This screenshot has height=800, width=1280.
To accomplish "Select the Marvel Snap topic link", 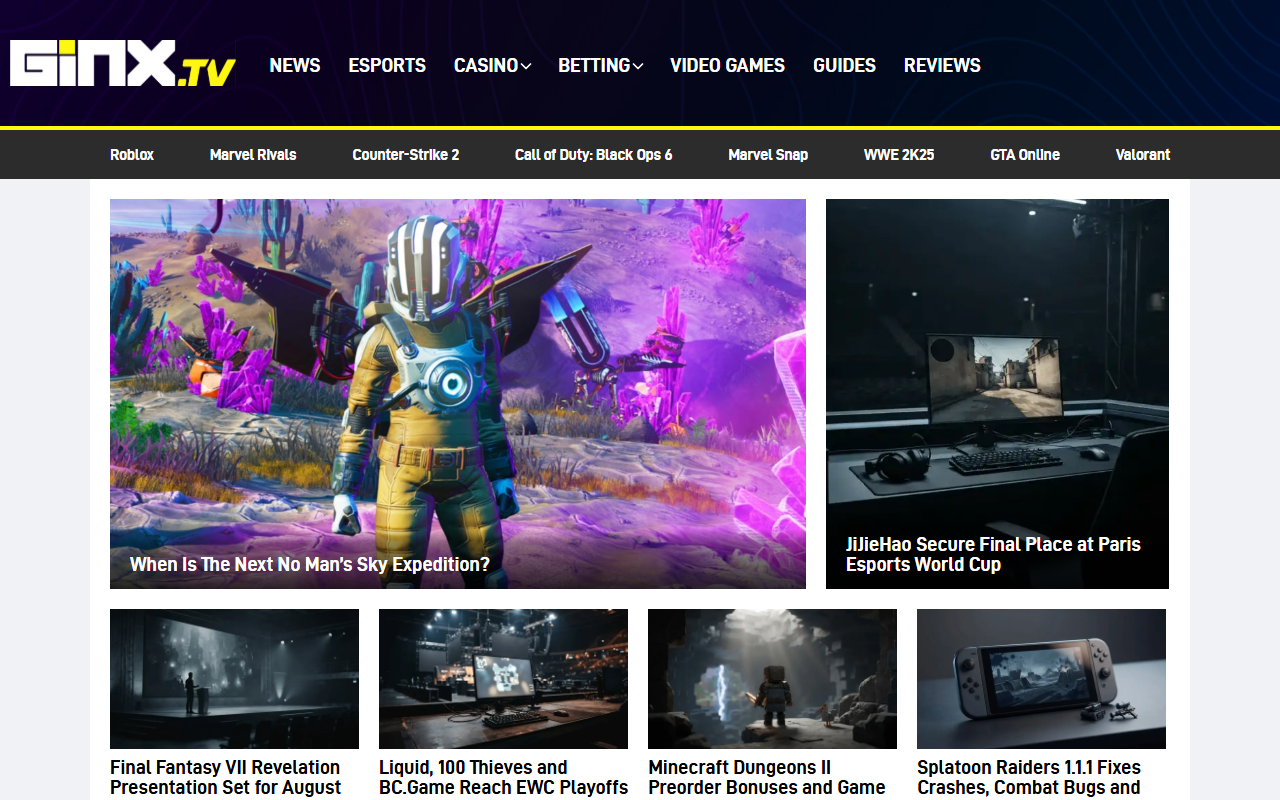I will pyautogui.click(x=768, y=155).
